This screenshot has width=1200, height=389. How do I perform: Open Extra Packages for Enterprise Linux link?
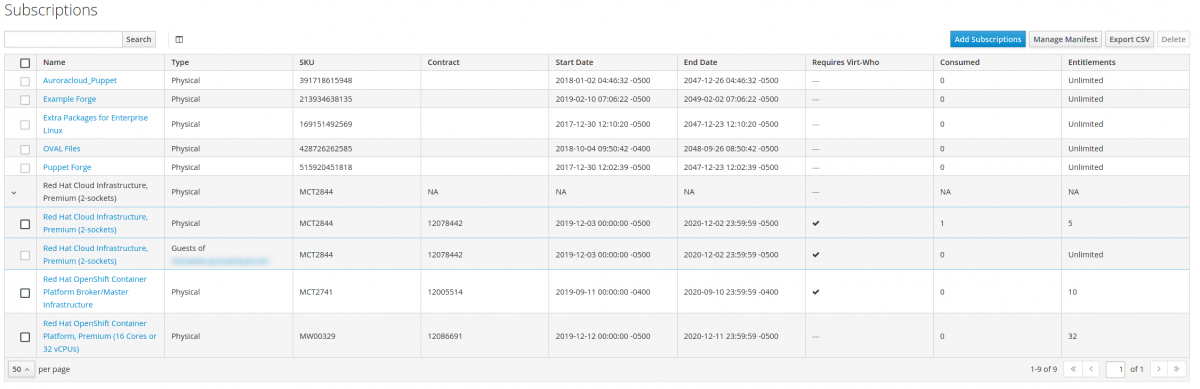[x=95, y=124]
